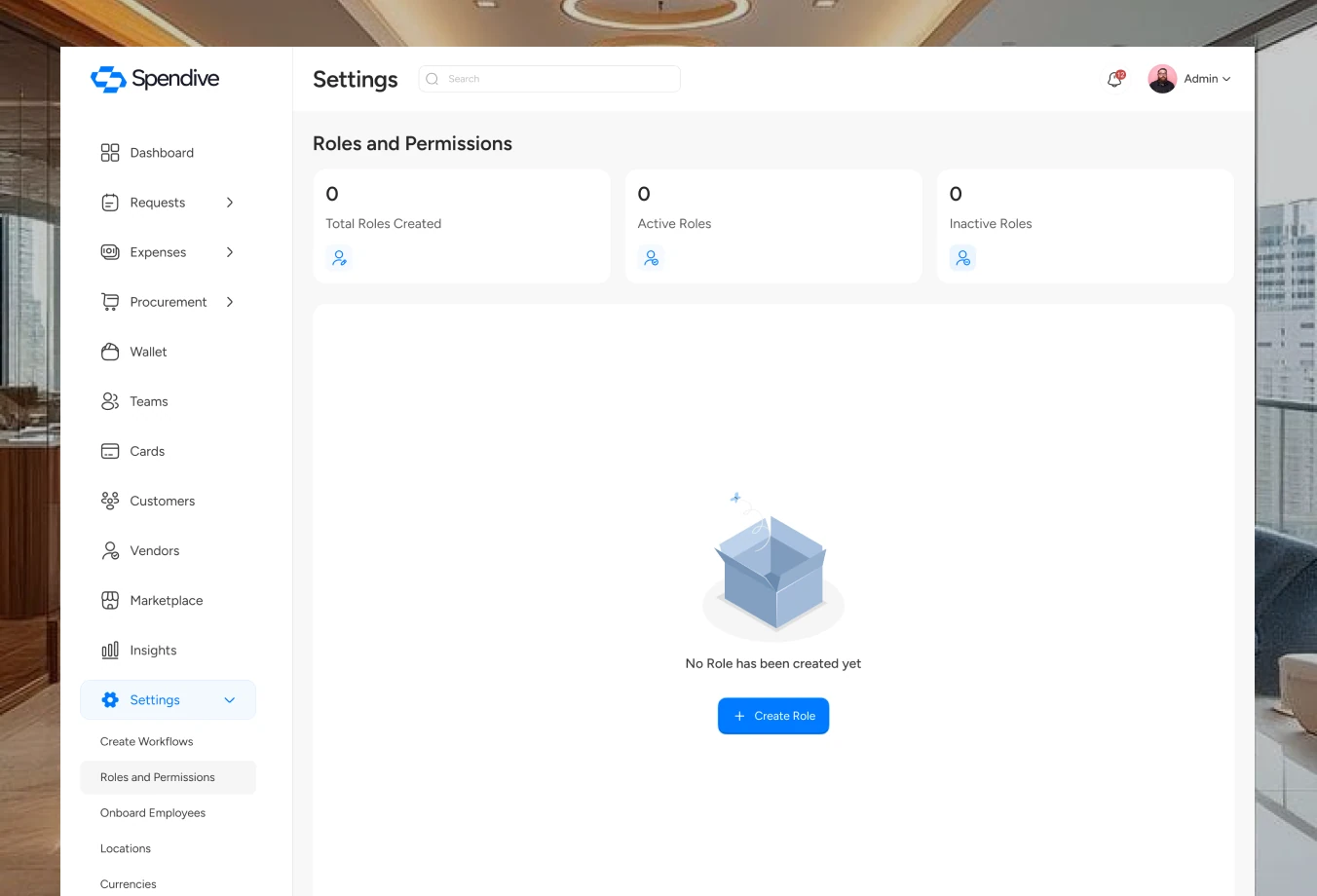Screen dimensions: 1317x896
Task: Collapse the Settings submenu chevron
Action: click(230, 700)
